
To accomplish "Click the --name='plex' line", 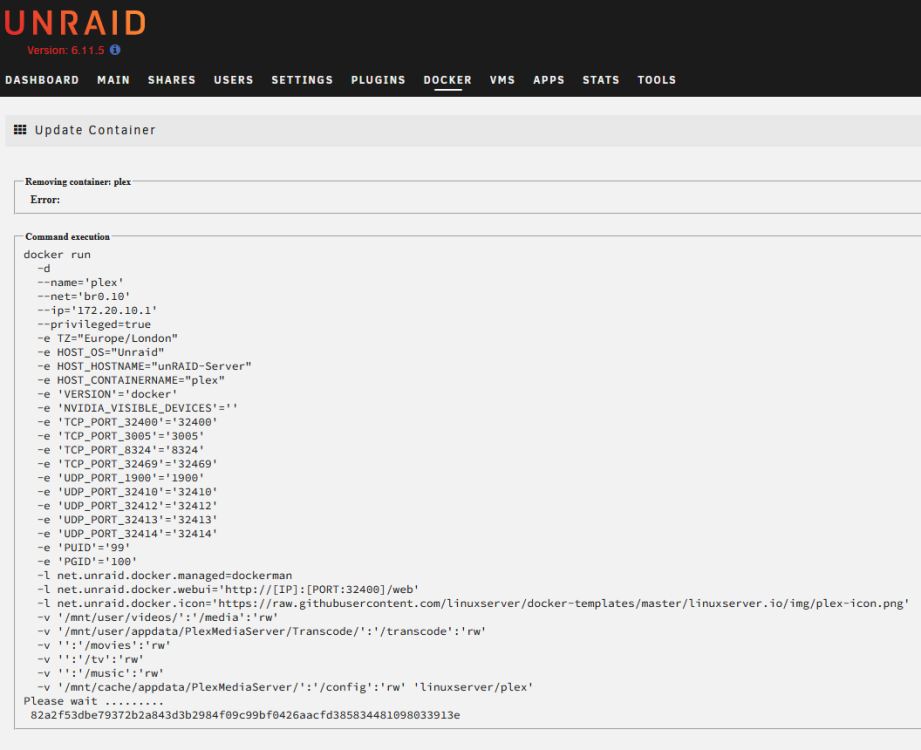I will [80, 282].
